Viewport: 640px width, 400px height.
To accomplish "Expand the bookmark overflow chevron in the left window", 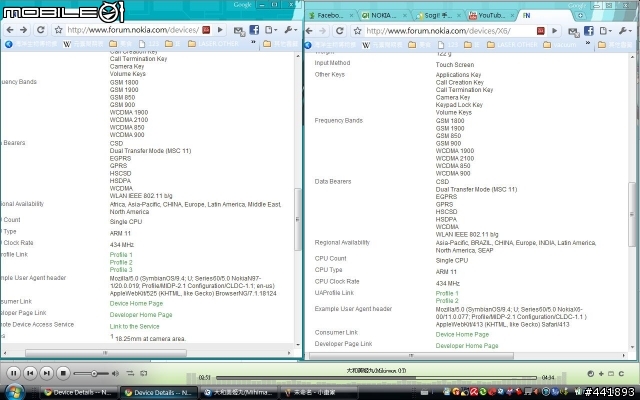I will click(x=253, y=42).
